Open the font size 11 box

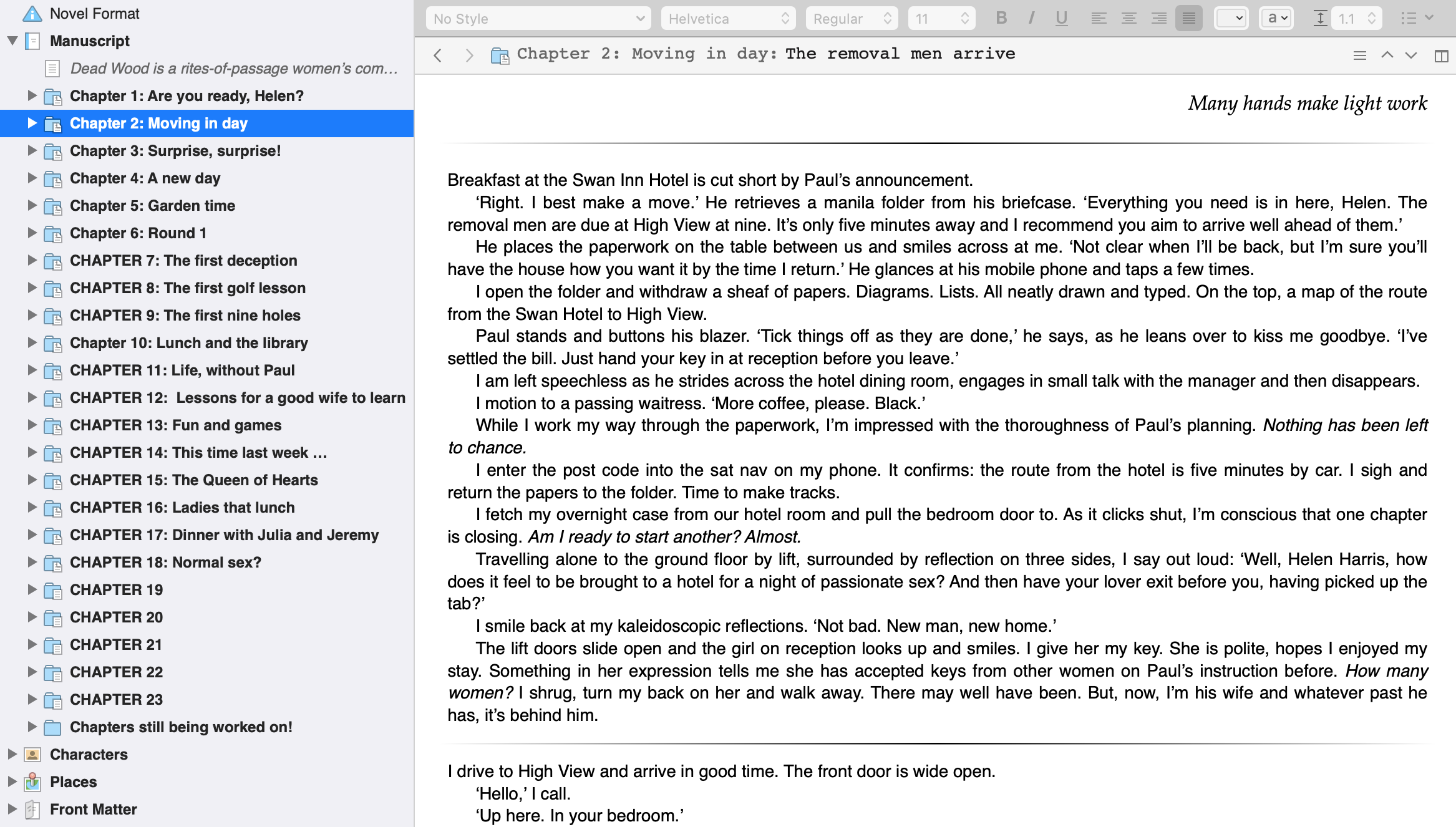941,19
